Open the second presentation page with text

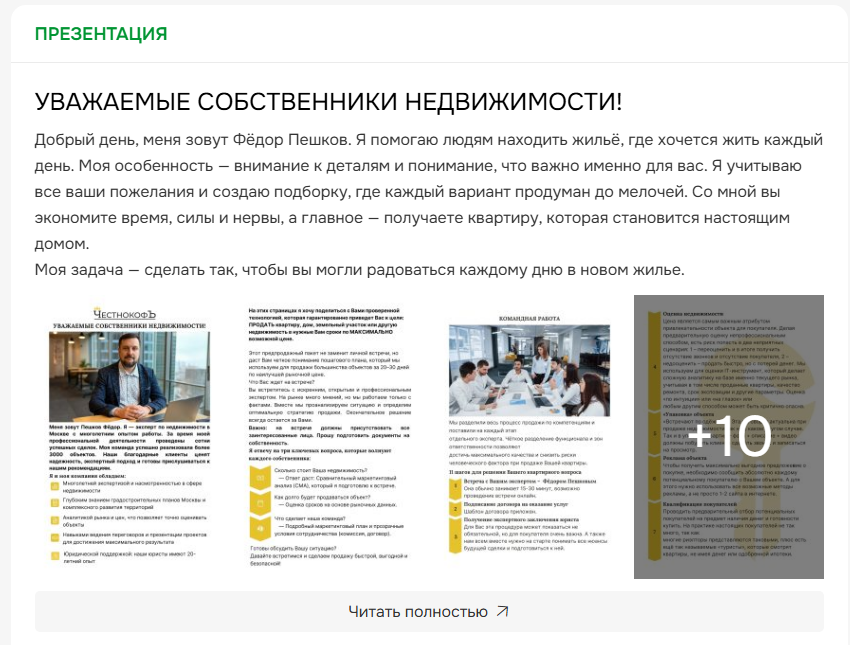pos(329,437)
